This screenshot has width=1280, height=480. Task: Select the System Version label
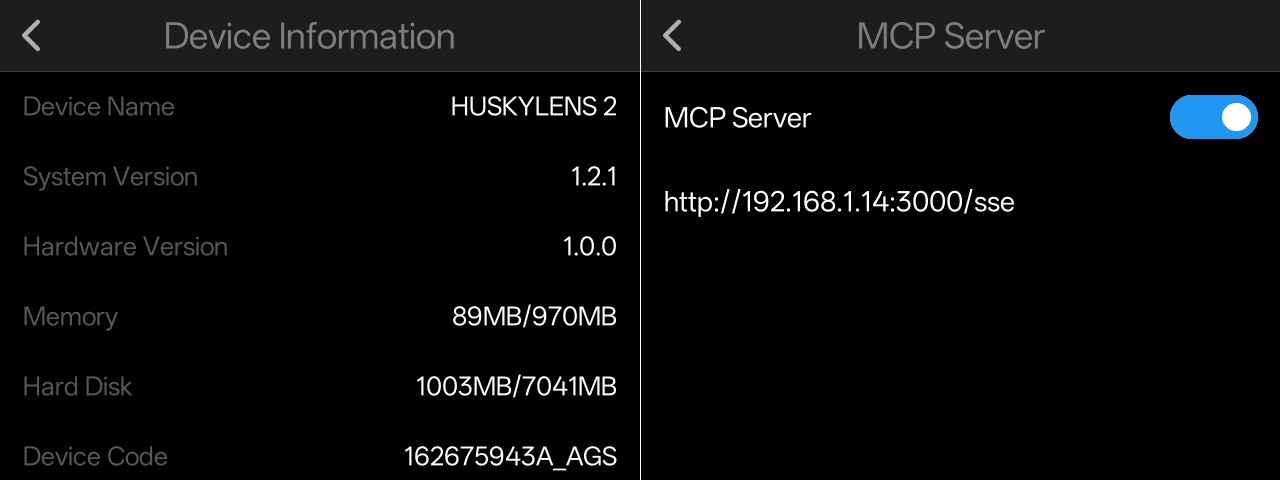coord(110,177)
